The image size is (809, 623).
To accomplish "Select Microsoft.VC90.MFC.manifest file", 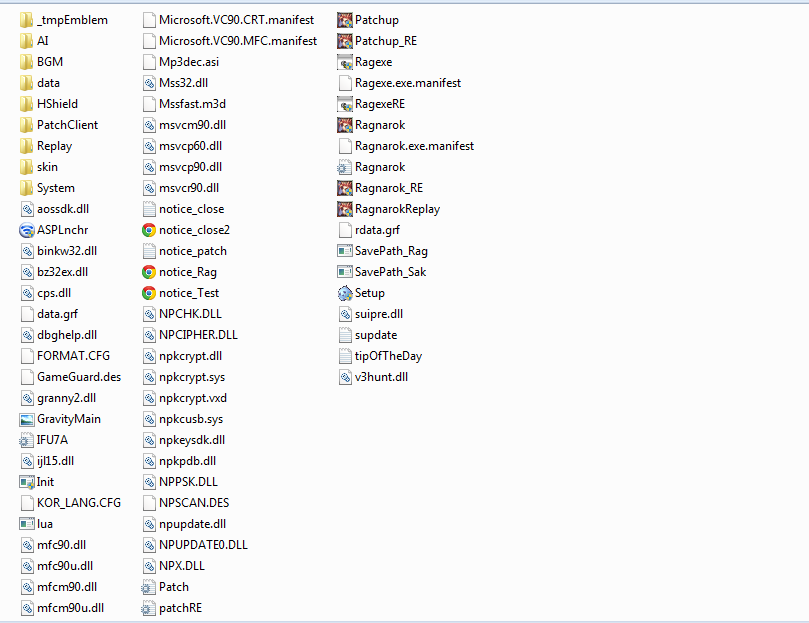I will click(x=230, y=41).
